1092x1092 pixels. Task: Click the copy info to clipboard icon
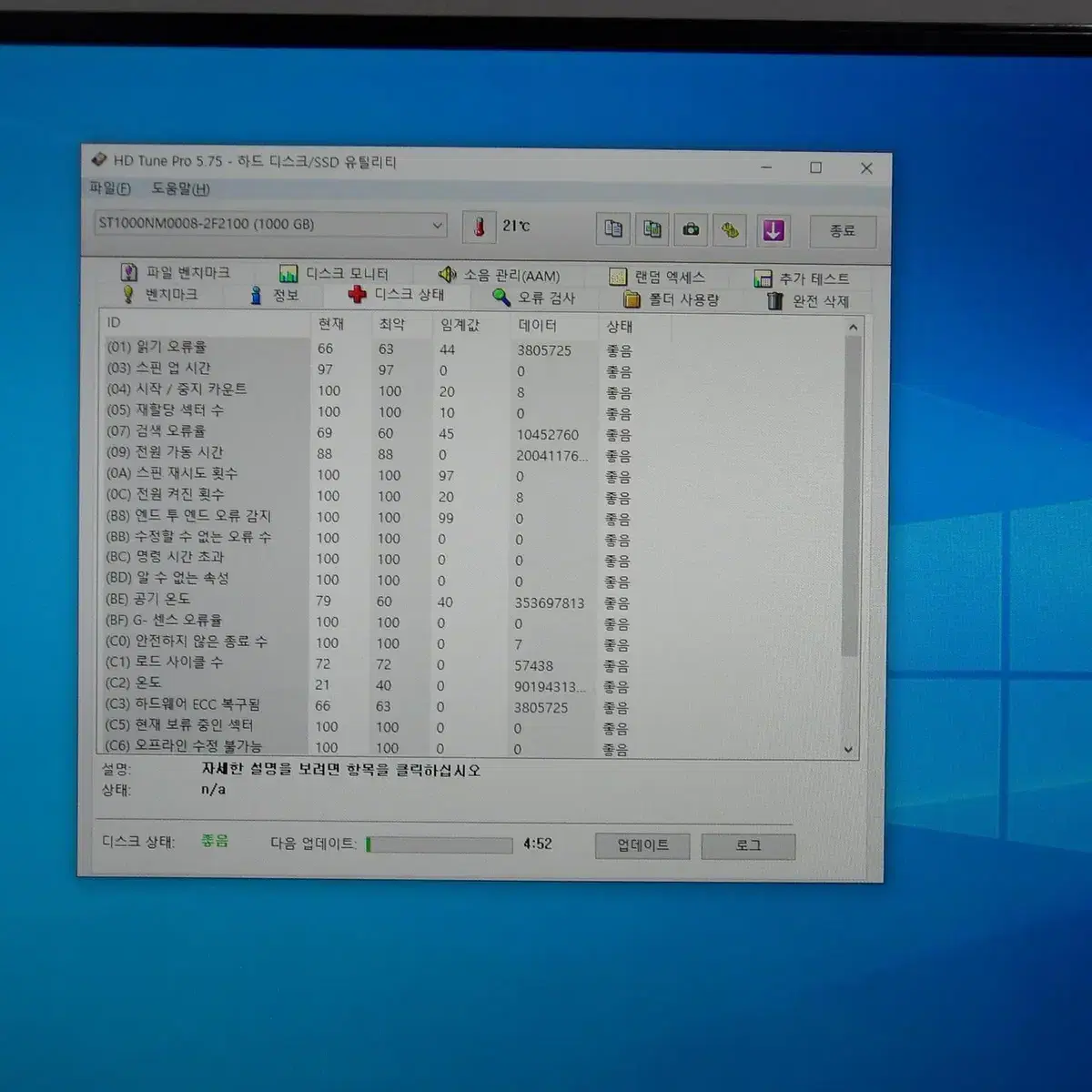[613, 228]
